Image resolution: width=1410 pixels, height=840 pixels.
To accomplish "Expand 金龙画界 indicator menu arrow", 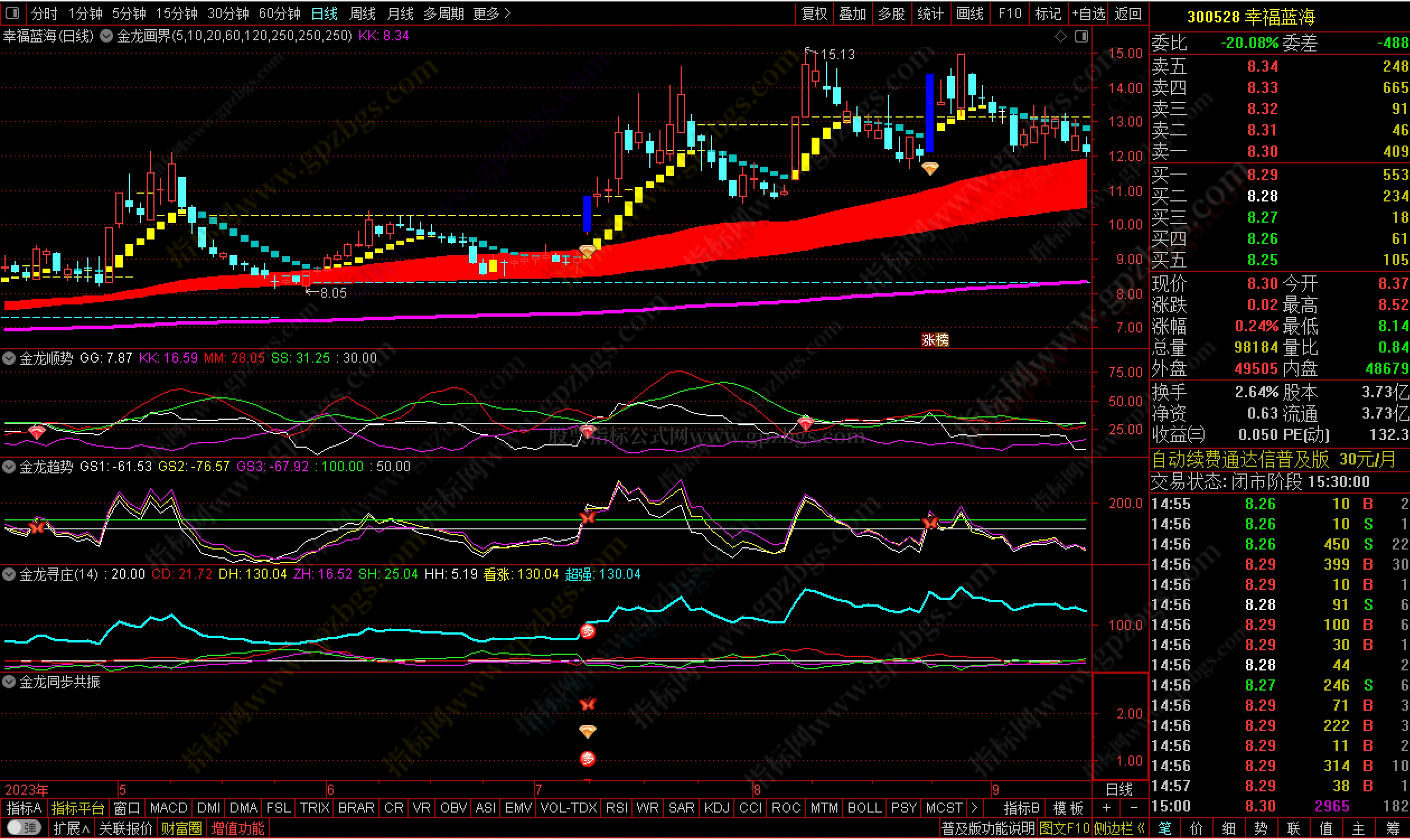I will tap(106, 36).
